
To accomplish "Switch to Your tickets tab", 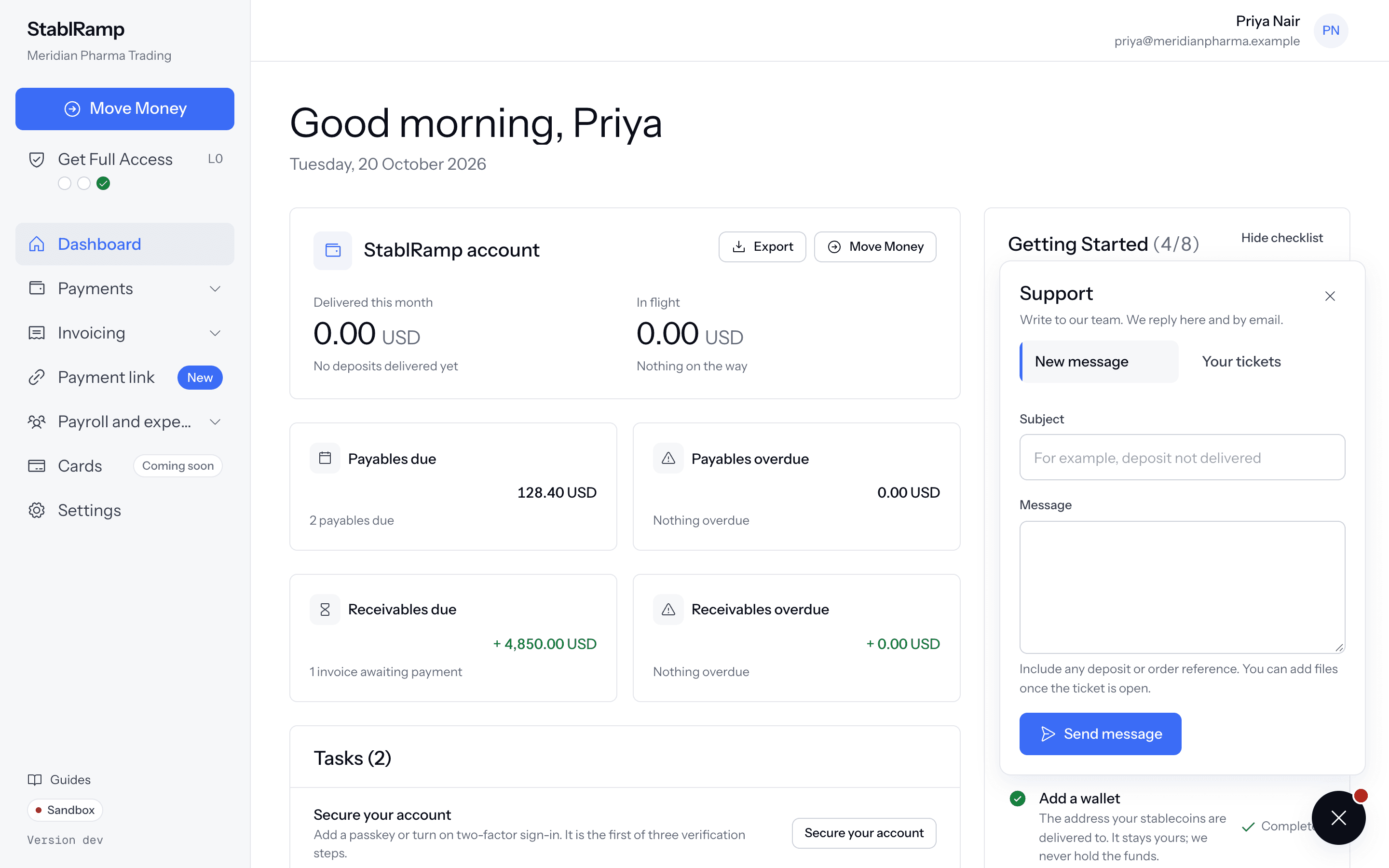I will (1241, 362).
